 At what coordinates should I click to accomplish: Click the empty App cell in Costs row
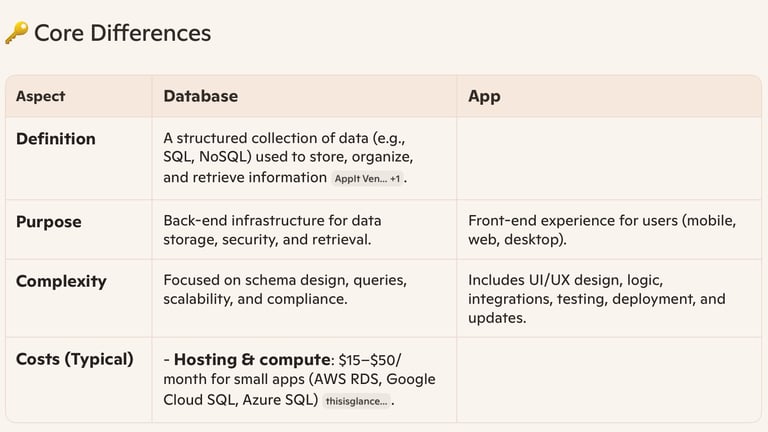(x=608, y=379)
